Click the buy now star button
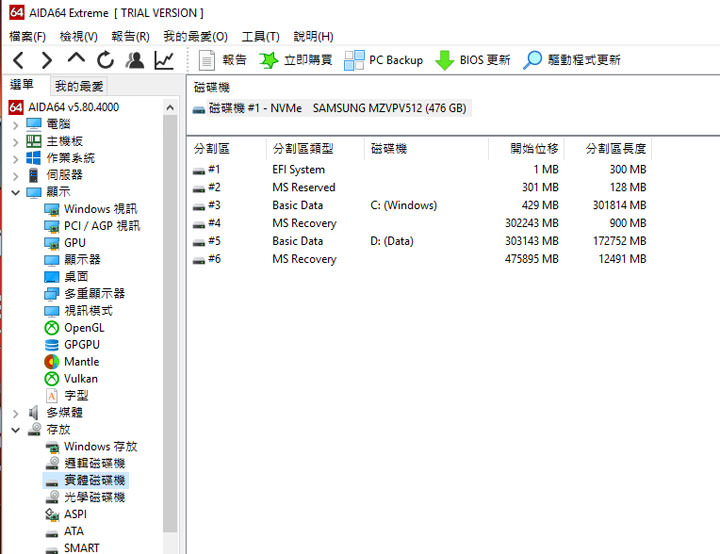Viewport: 720px width, 554px height. coord(296,60)
